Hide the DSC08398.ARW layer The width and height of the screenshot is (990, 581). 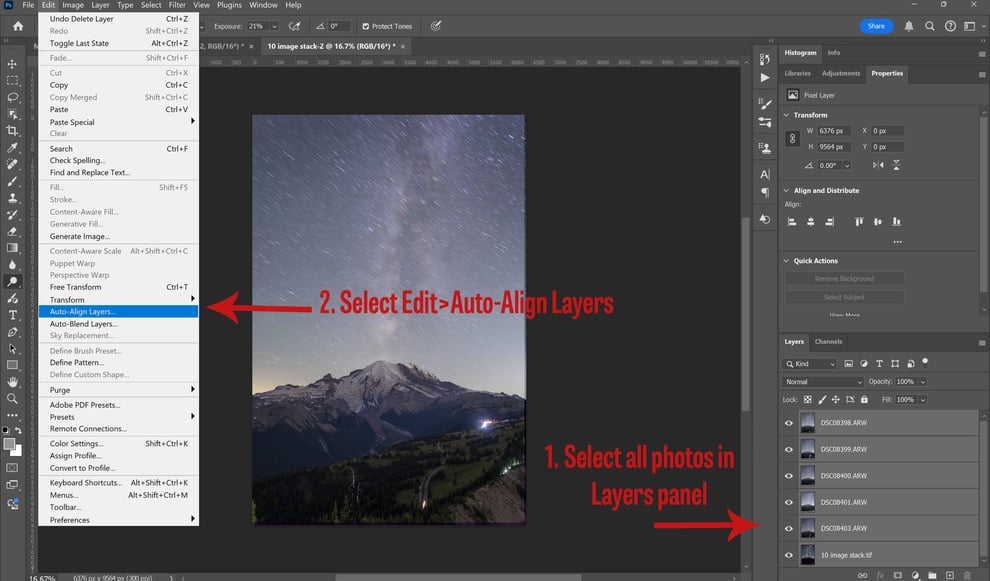pyautogui.click(x=789, y=423)
